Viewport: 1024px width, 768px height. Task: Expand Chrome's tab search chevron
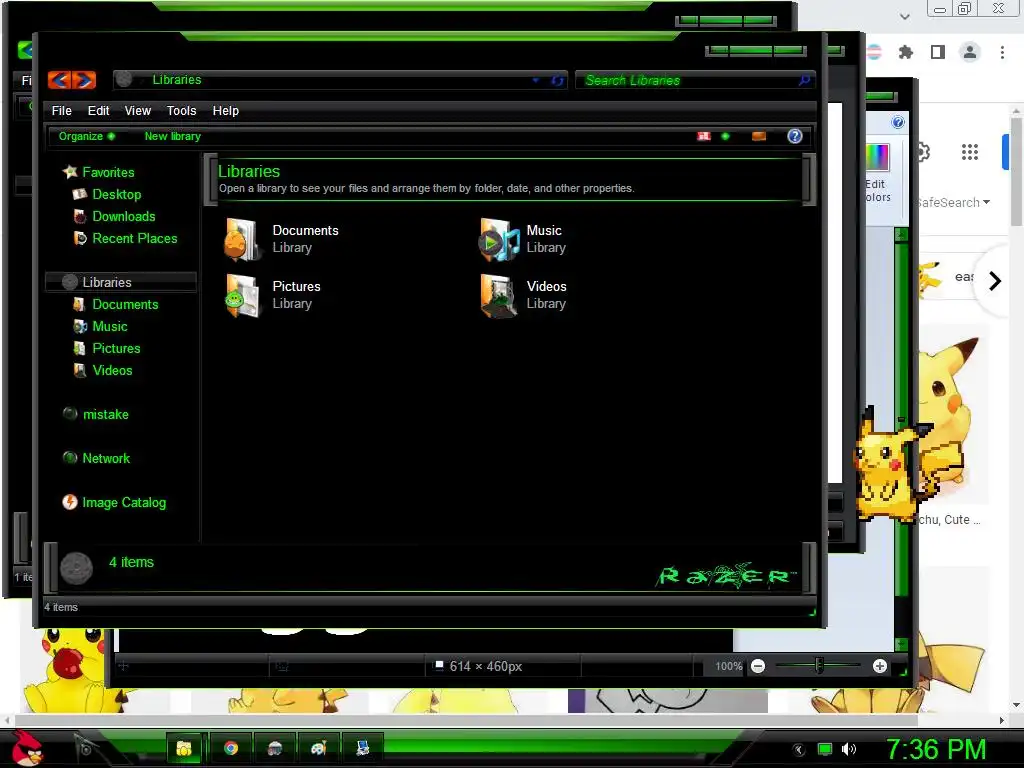tap(904, 16)
